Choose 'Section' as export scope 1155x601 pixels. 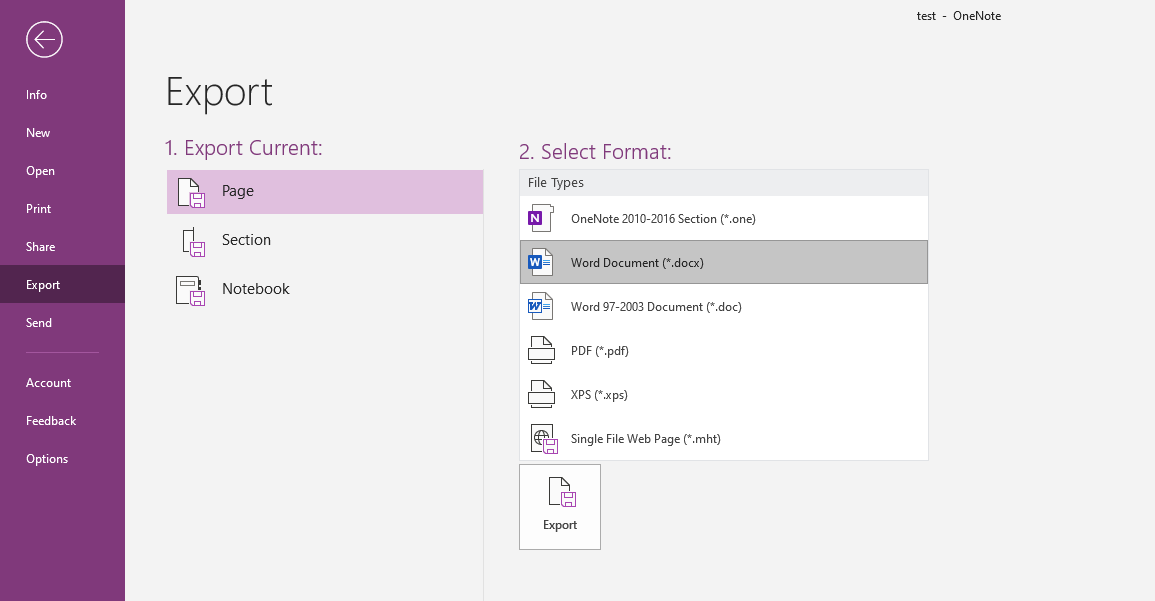[325, 241]
